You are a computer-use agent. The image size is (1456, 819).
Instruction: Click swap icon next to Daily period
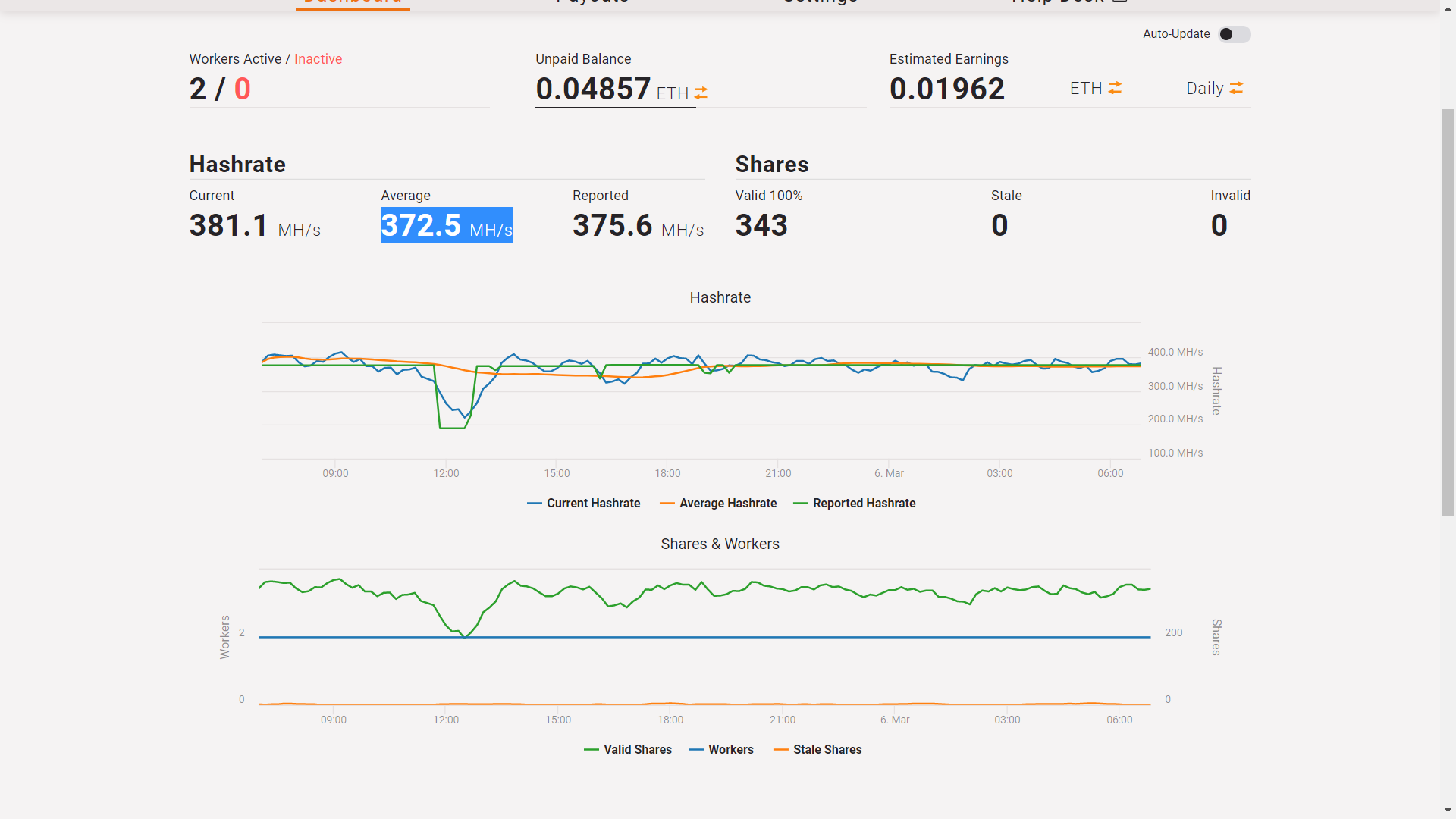coord(1236,88)
